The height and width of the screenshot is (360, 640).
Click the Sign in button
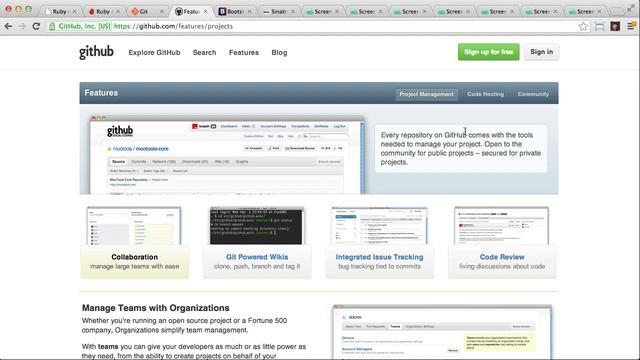(x=542, y=52)
